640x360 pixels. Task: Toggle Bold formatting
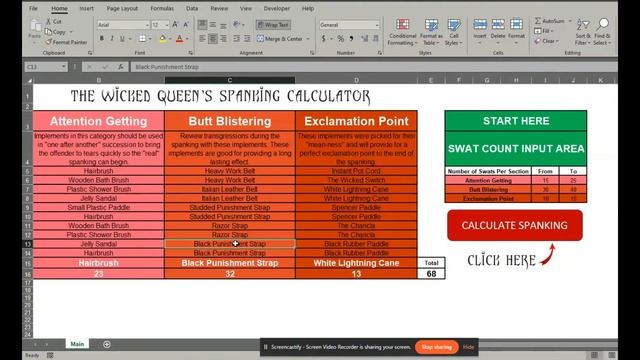[101, 39]
